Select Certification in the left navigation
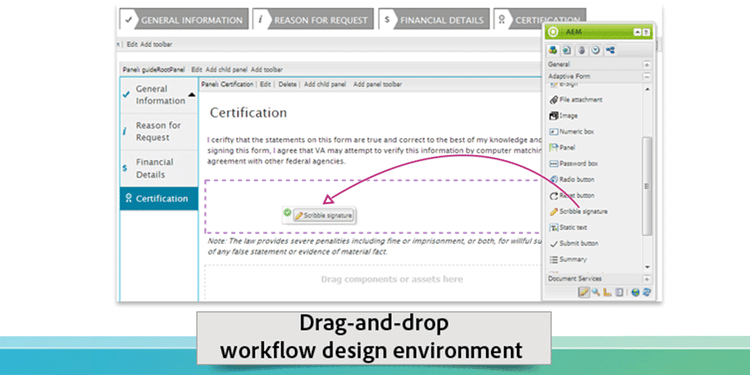Viewport: 750px width, 375px height. click(x=159, y=199)
